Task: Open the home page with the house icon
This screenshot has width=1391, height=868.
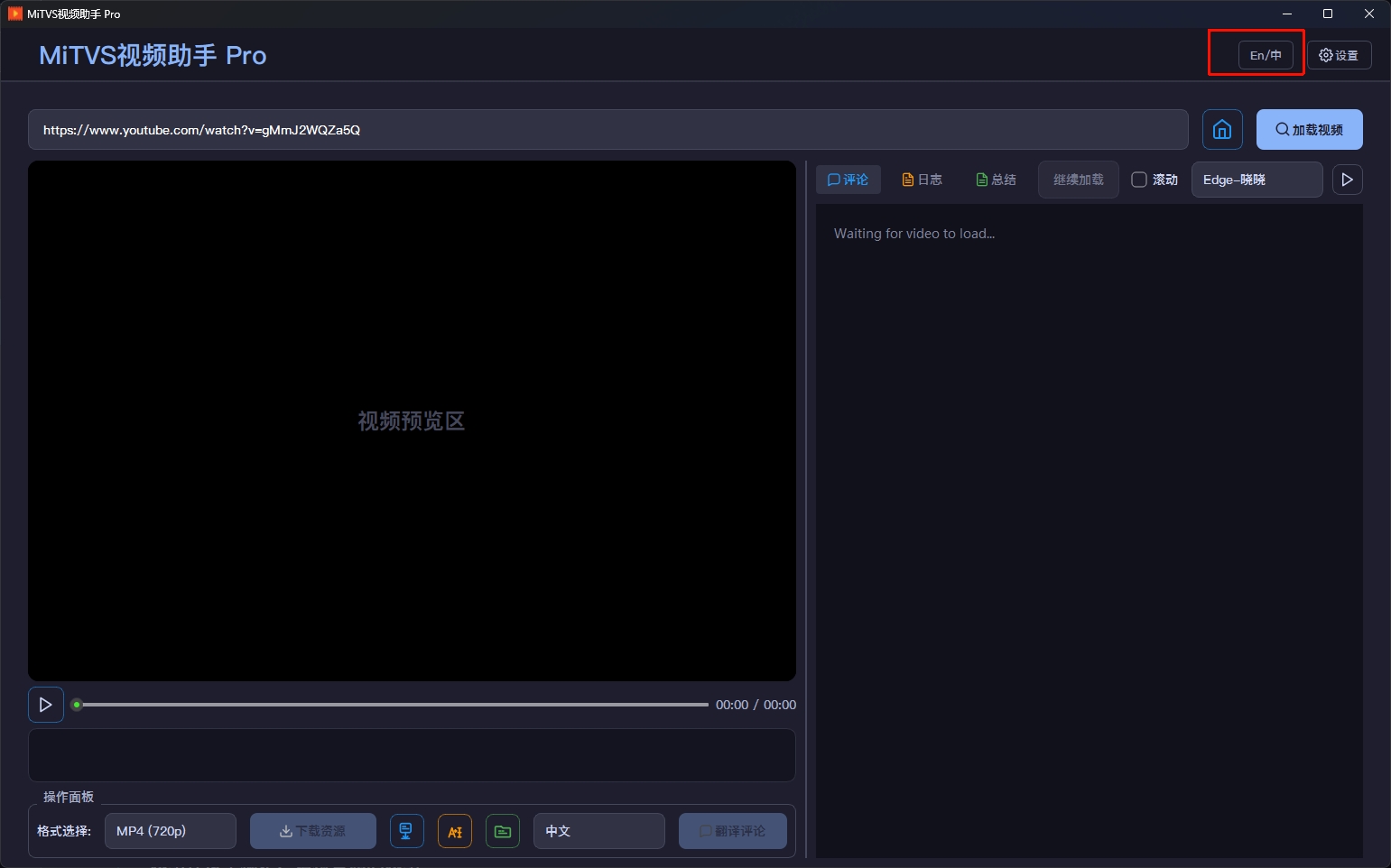Action: (x=1221, y=129)
